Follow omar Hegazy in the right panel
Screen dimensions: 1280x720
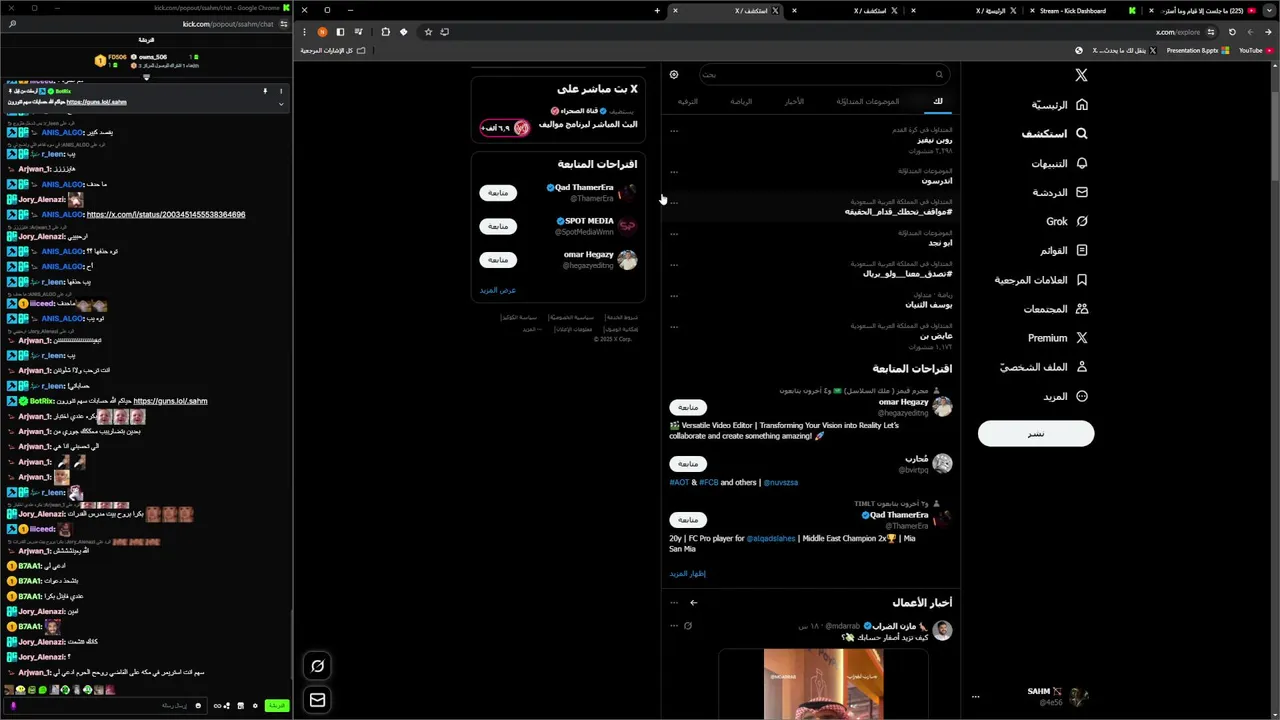pyautogui.click(x=498, y=259)
